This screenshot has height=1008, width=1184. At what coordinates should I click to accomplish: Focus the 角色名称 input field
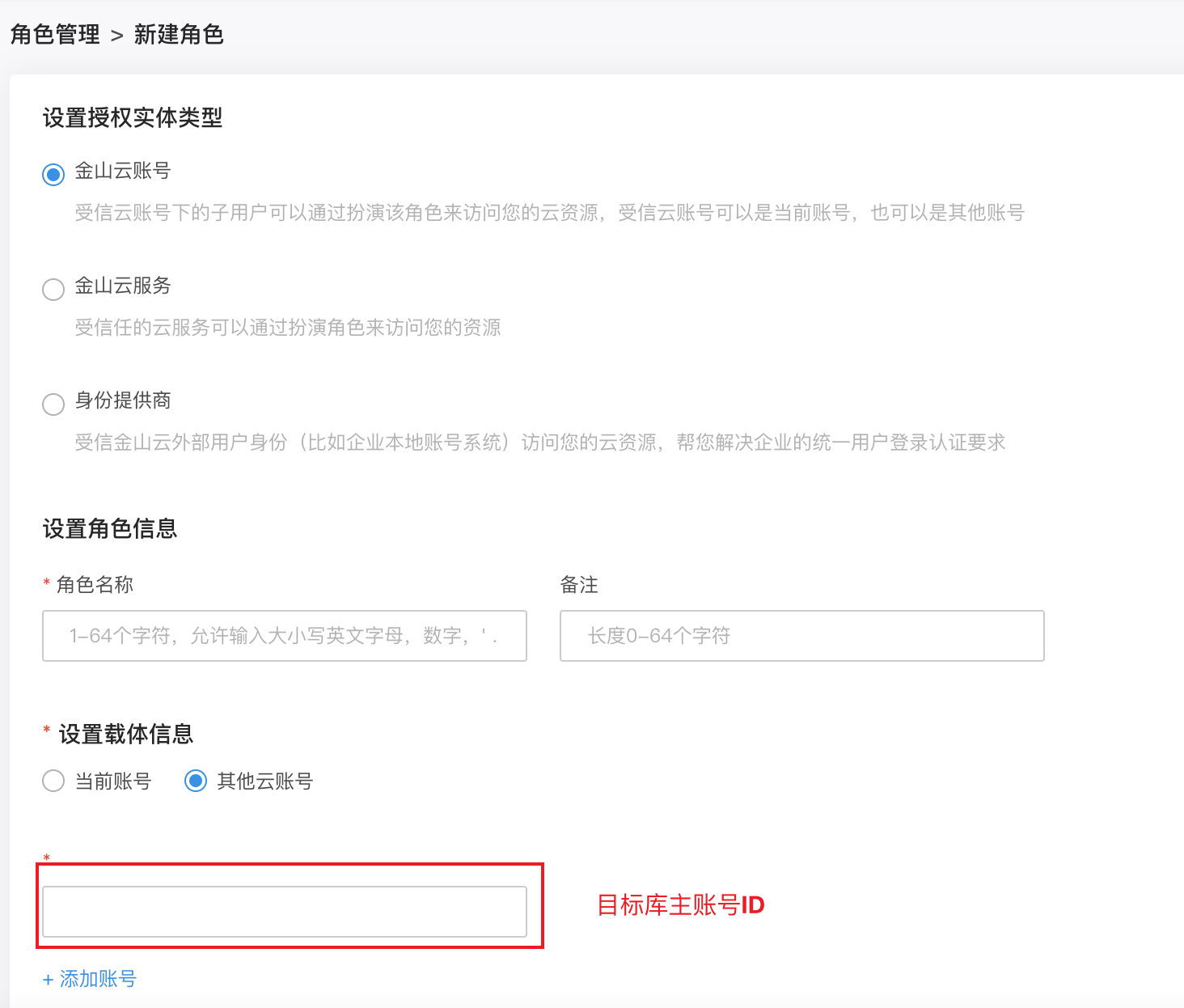coord(285,636)
